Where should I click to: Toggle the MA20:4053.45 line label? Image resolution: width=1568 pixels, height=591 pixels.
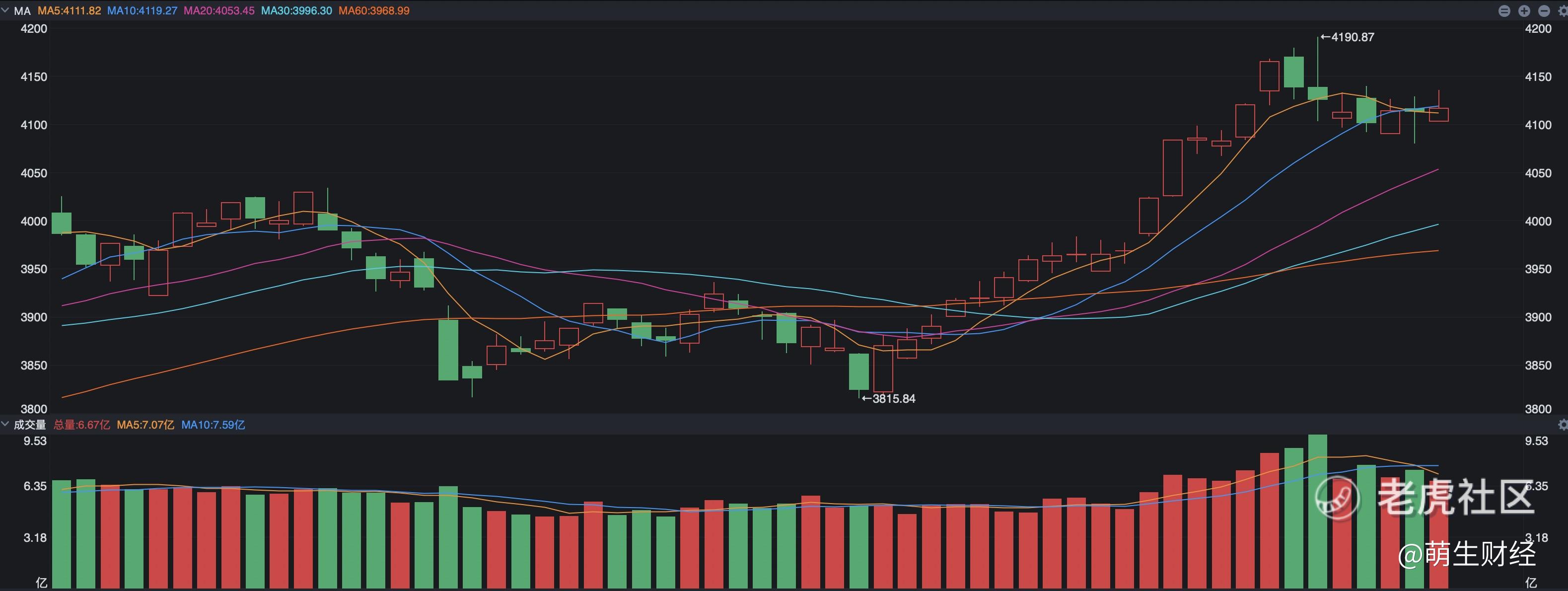point(219,11)
